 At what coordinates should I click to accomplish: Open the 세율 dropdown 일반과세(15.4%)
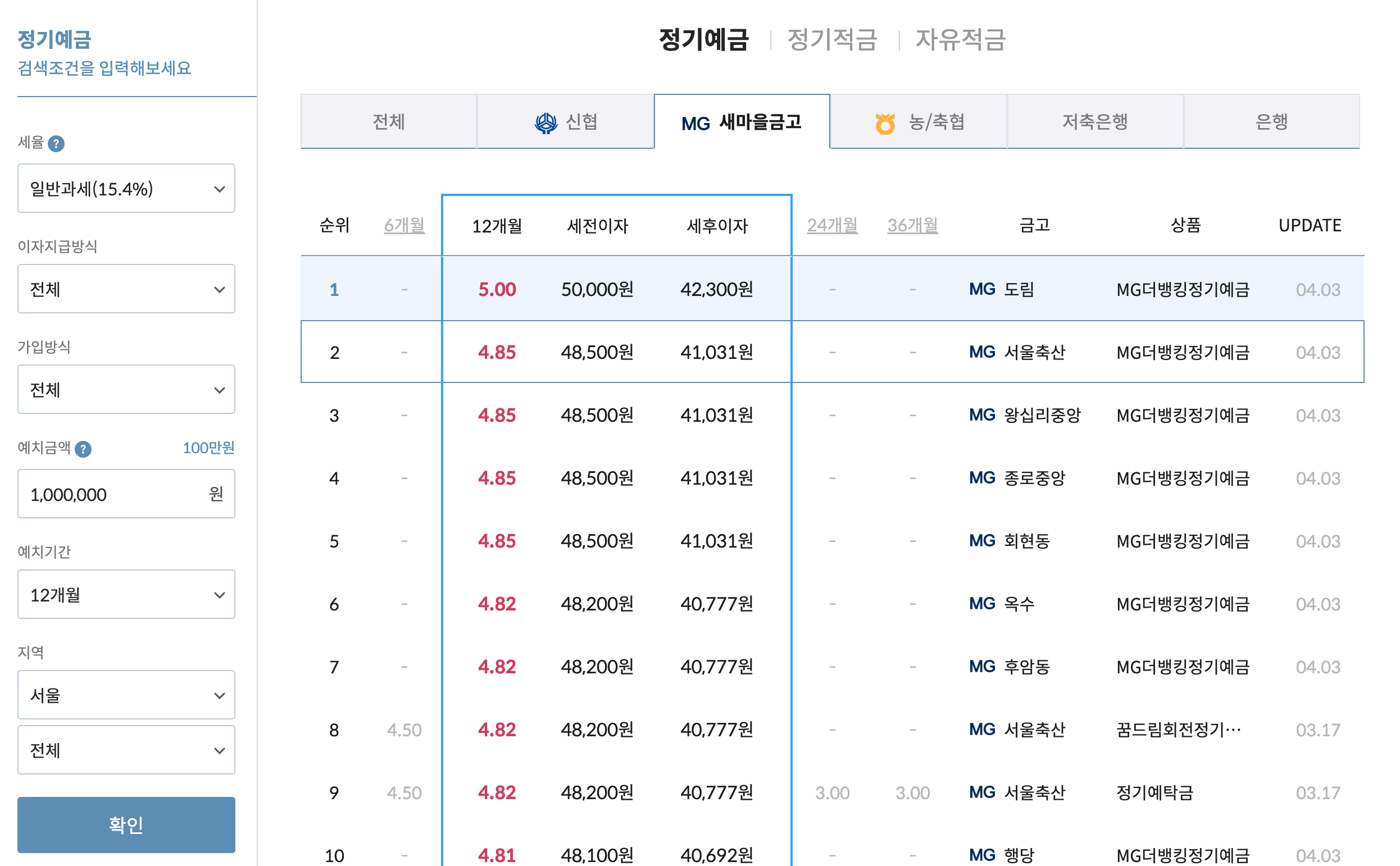pyautogui.click(x=126, y=189)
